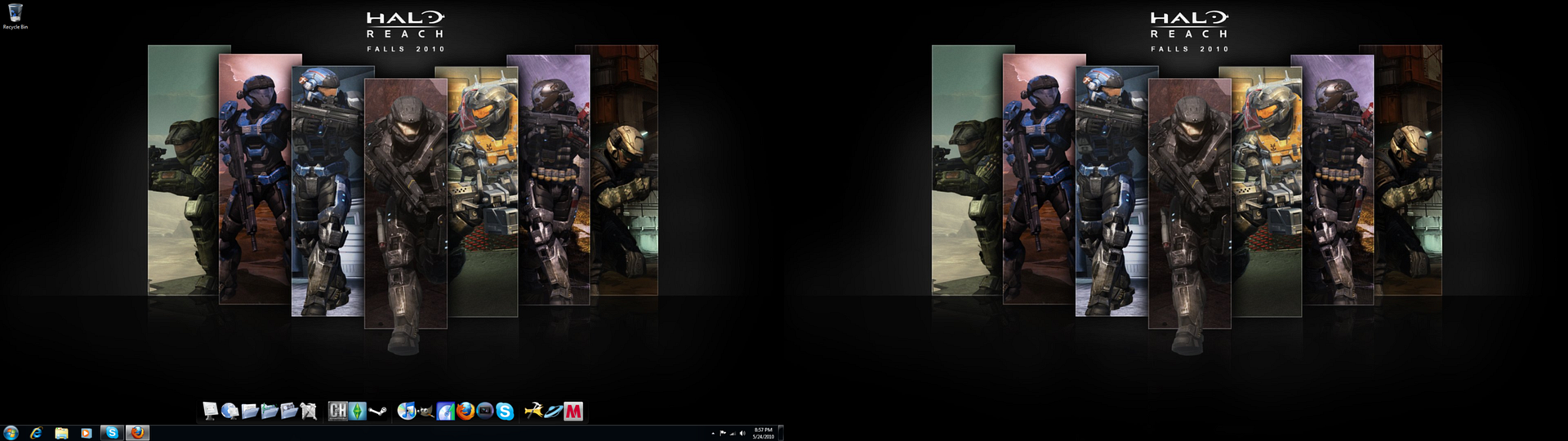Open the Network globe icon in the dock

coord(229,411)
